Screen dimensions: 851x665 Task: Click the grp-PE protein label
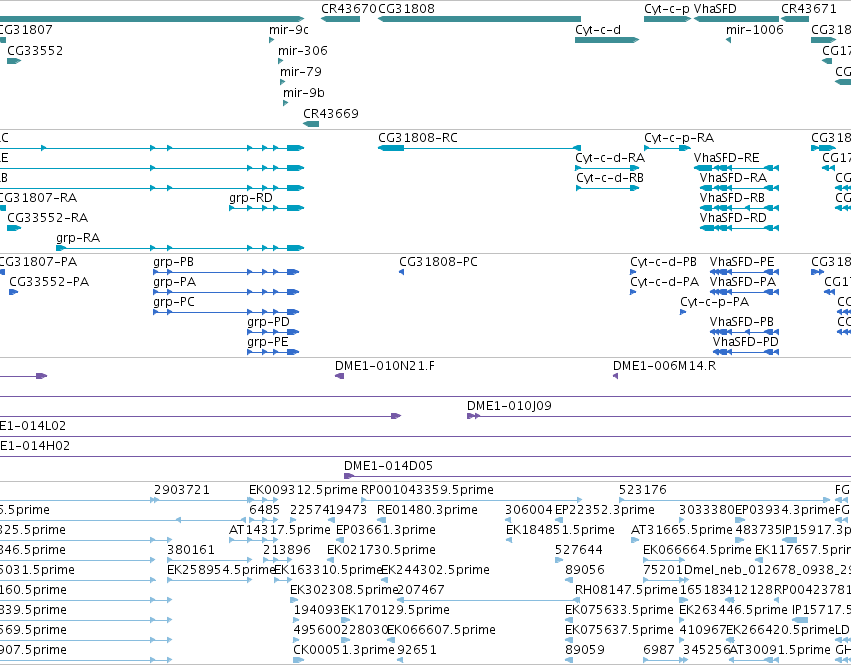(x=268, y=343)
